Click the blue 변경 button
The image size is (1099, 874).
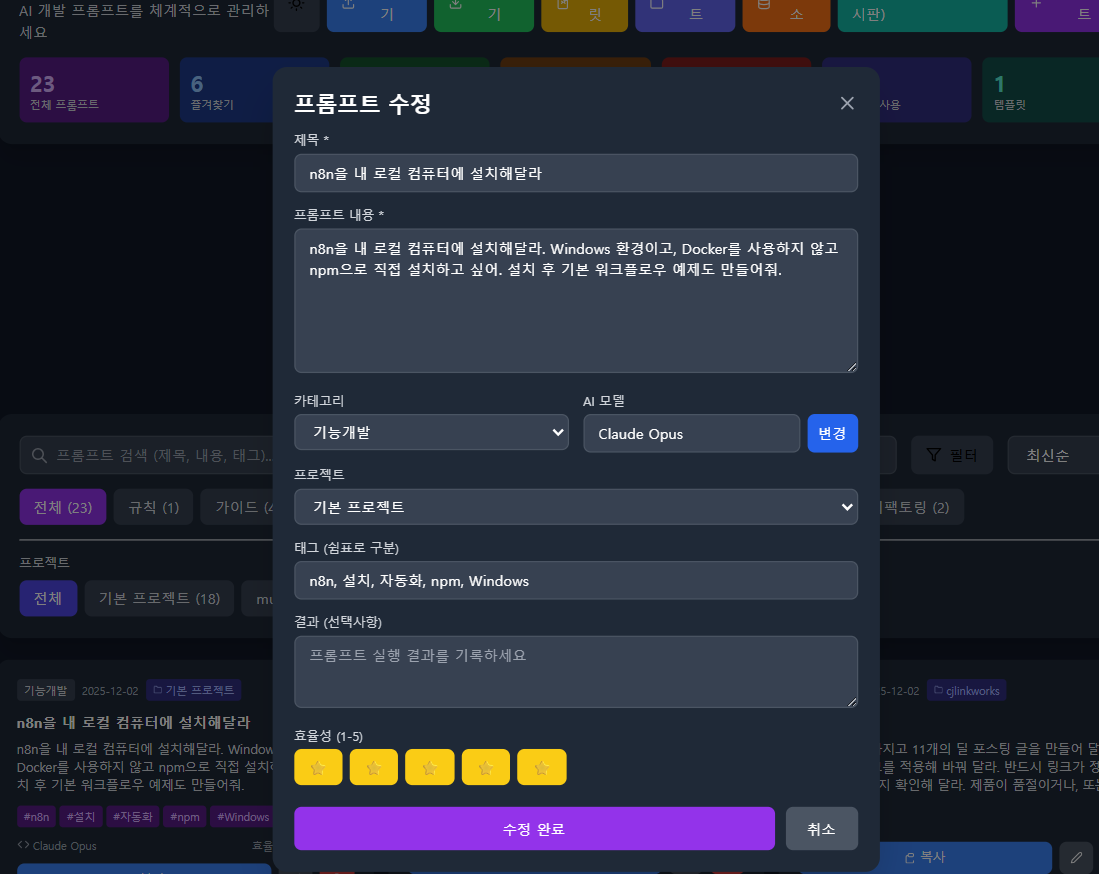coord(832,433)
